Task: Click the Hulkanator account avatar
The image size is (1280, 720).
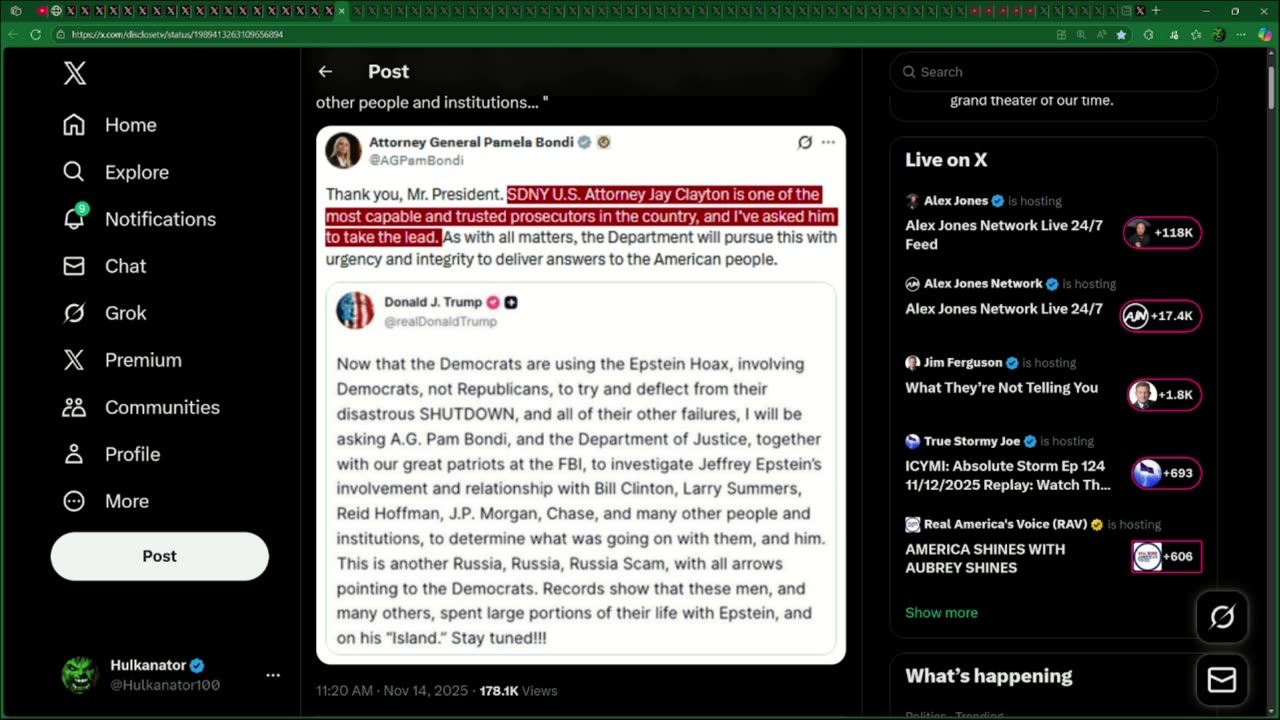Action: [x=80, y=675]
